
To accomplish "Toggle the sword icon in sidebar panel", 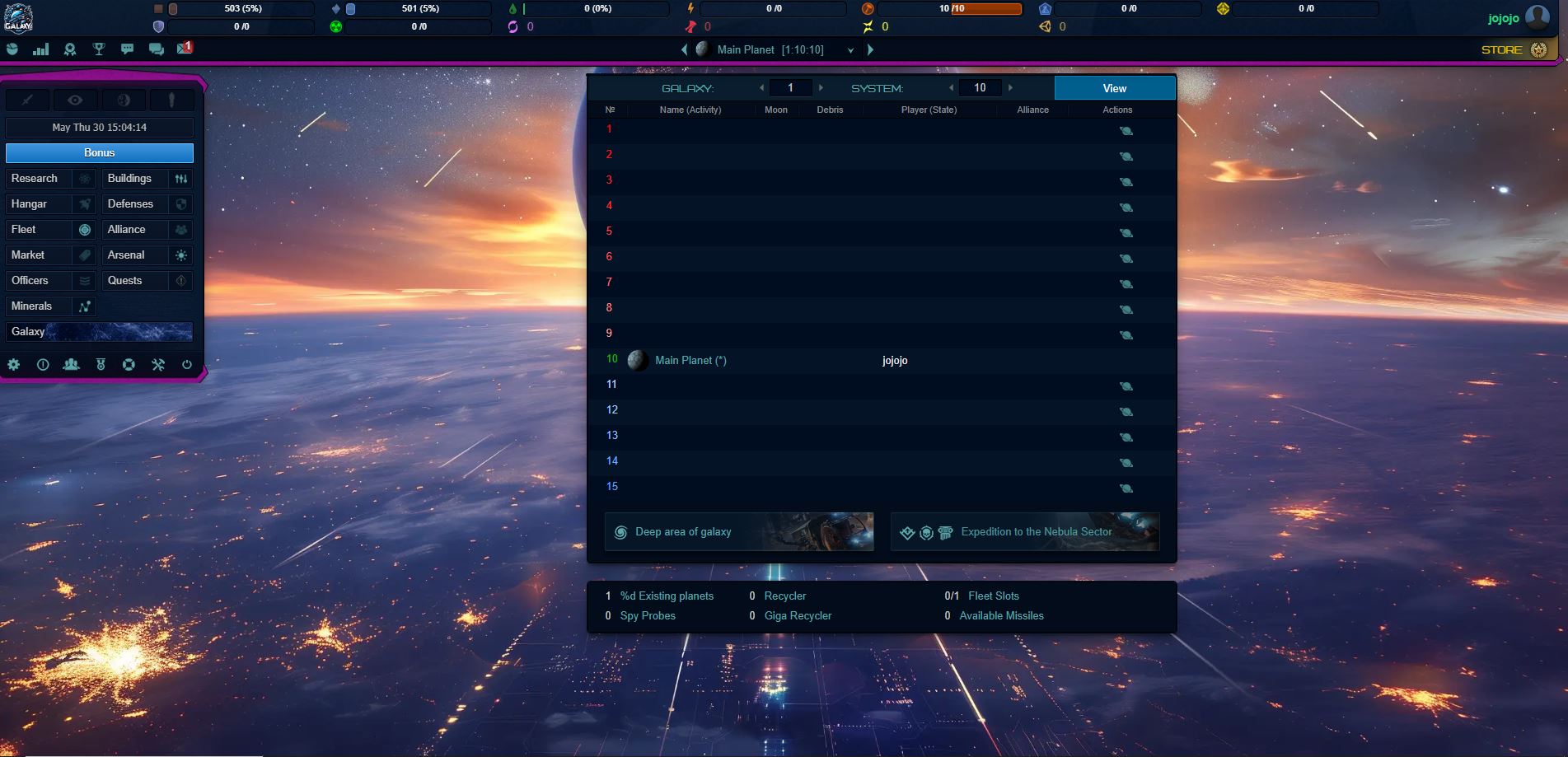I will (27, 100).
